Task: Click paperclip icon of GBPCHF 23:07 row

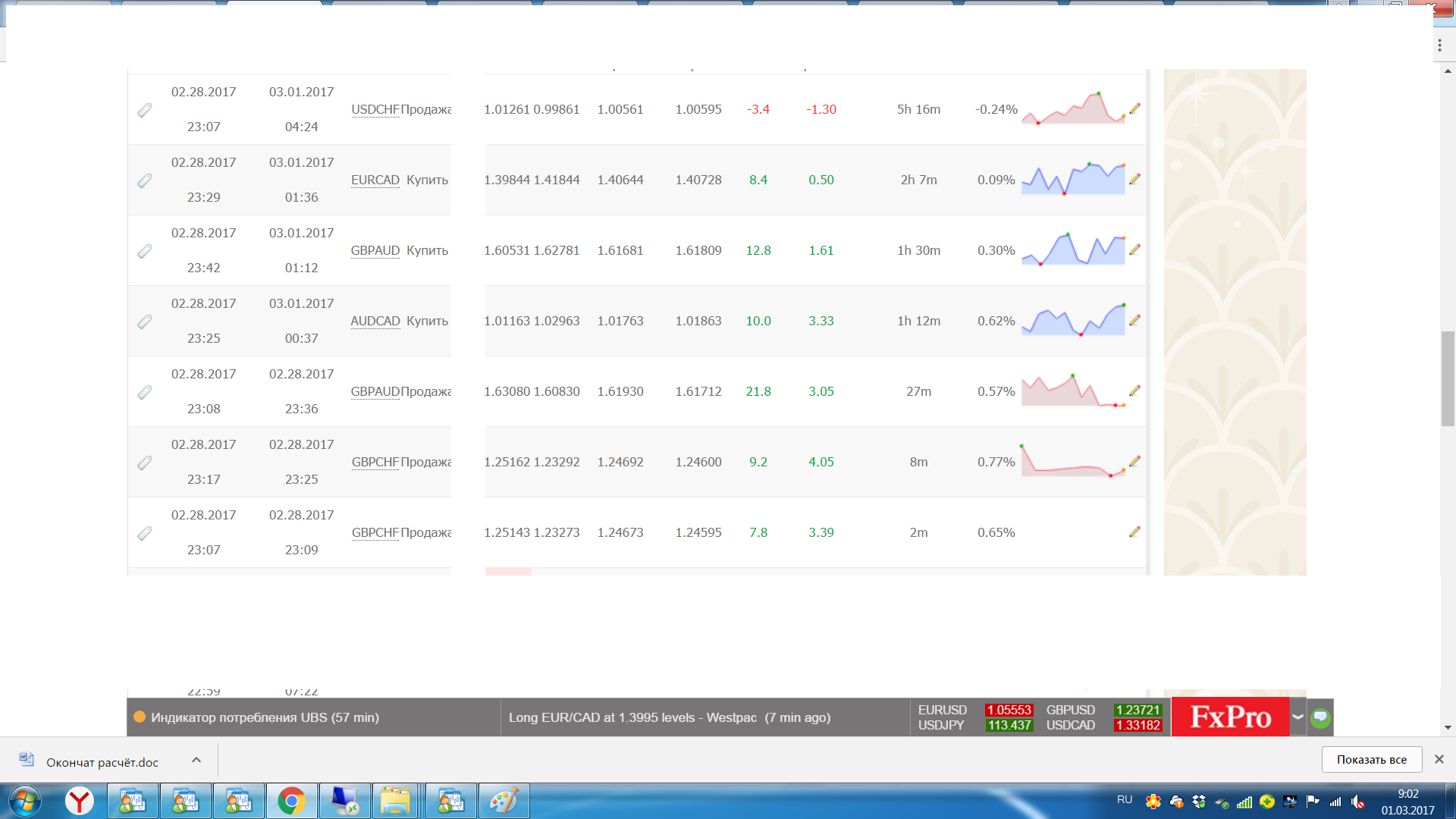Action: pos(144,534)
